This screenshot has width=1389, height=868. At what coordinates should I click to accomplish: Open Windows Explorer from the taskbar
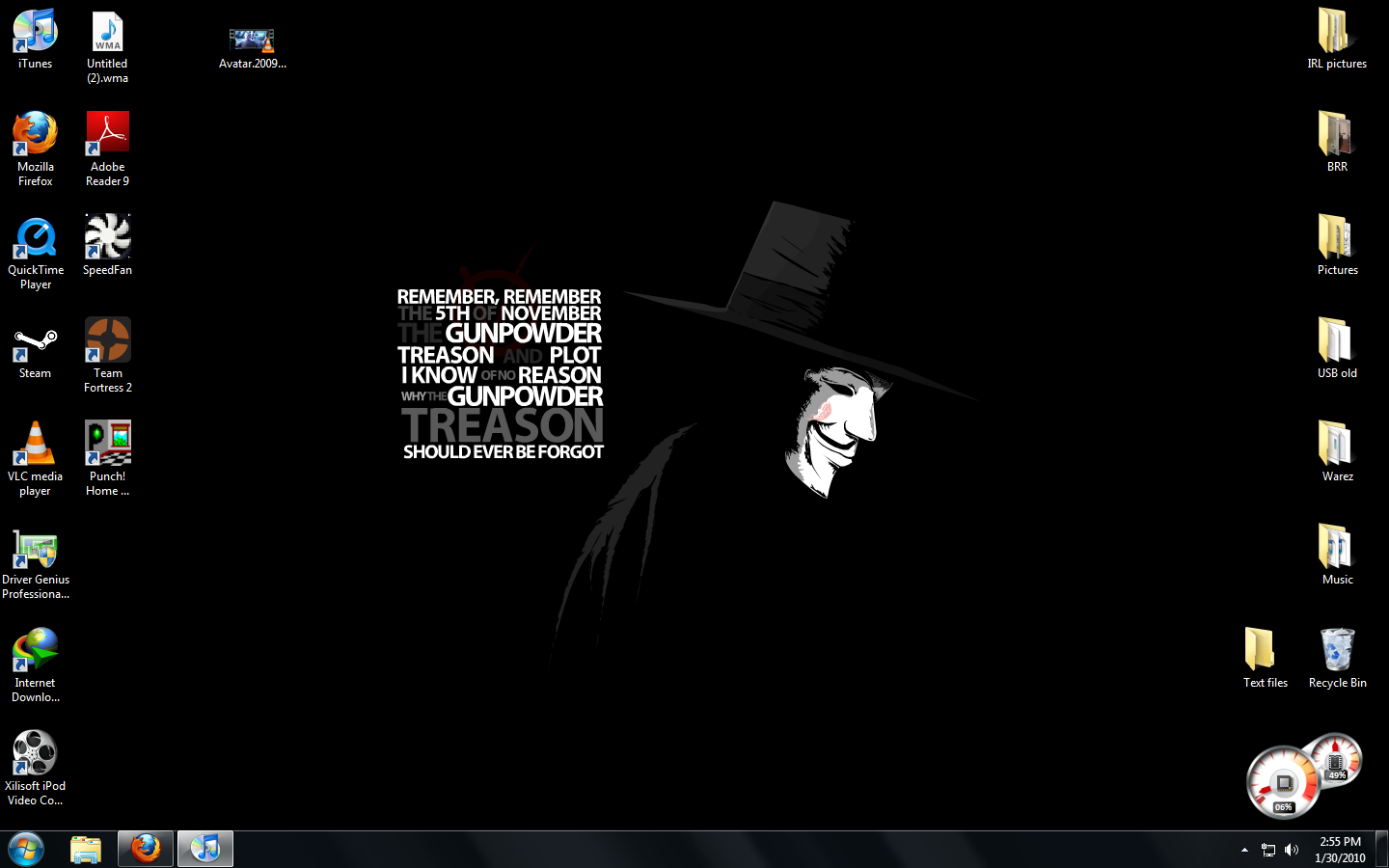tap(85, 849)
